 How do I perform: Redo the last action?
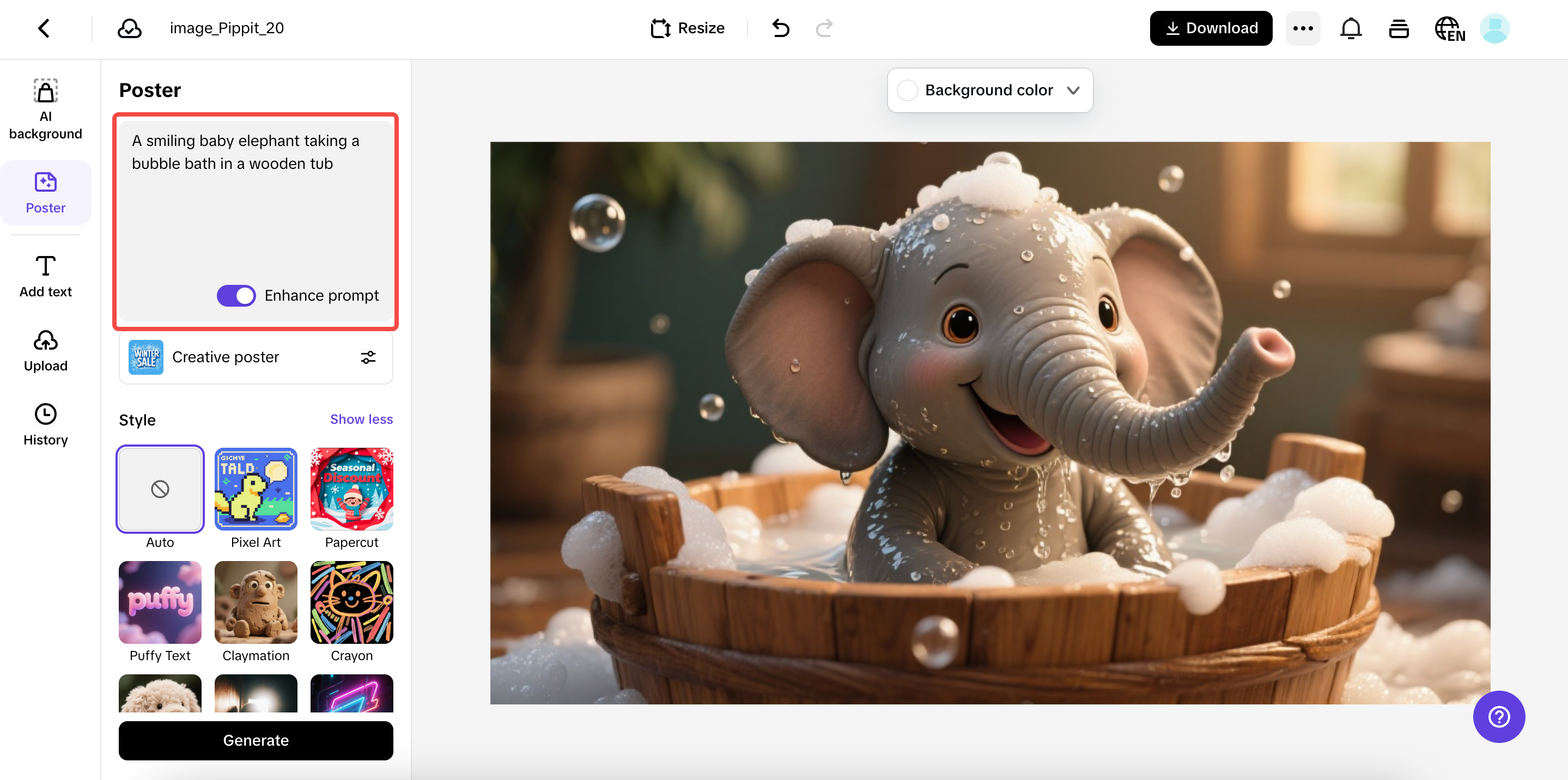tap(824, 28)
